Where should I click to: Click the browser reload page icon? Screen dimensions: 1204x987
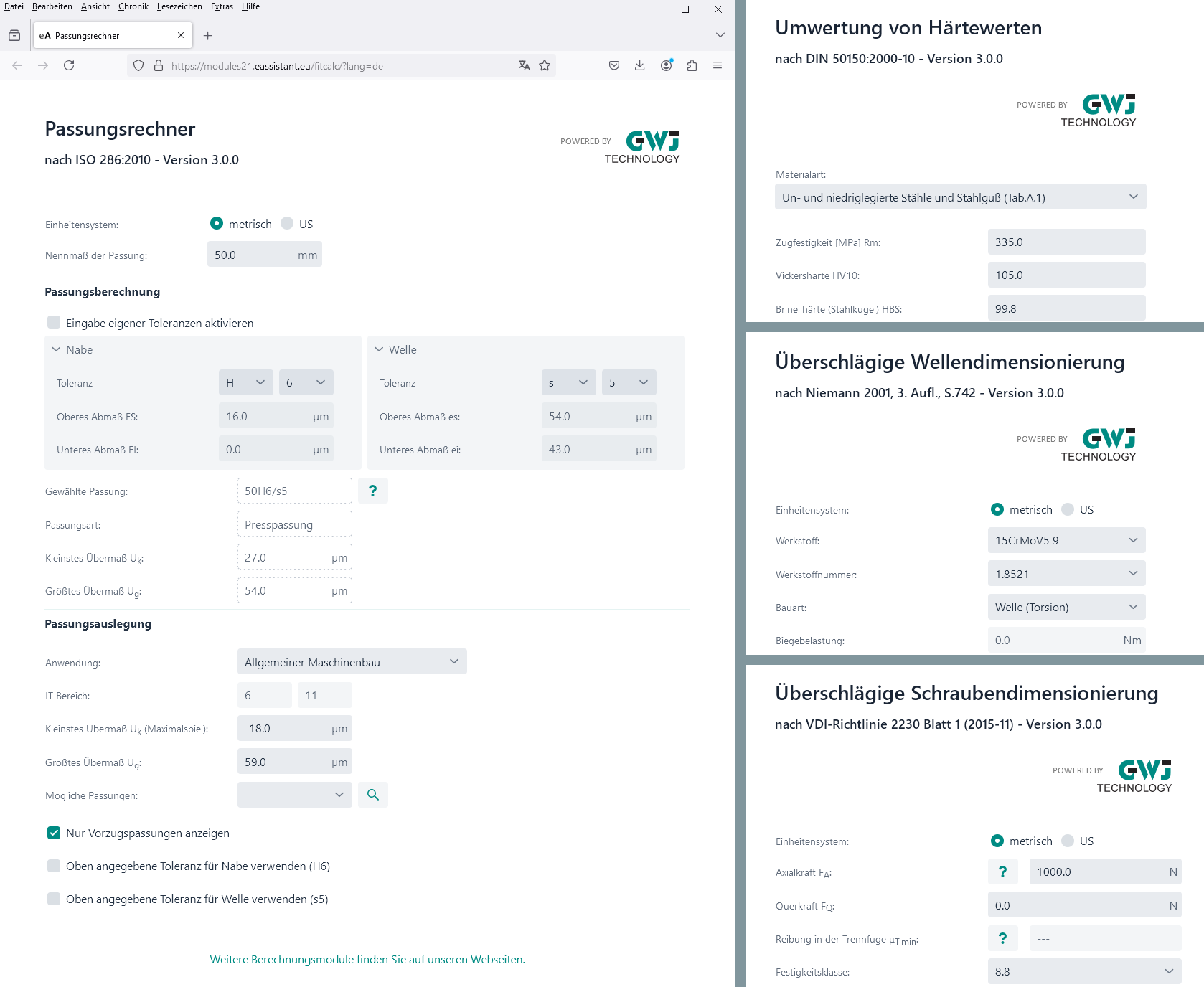click(x=69, y=65)
